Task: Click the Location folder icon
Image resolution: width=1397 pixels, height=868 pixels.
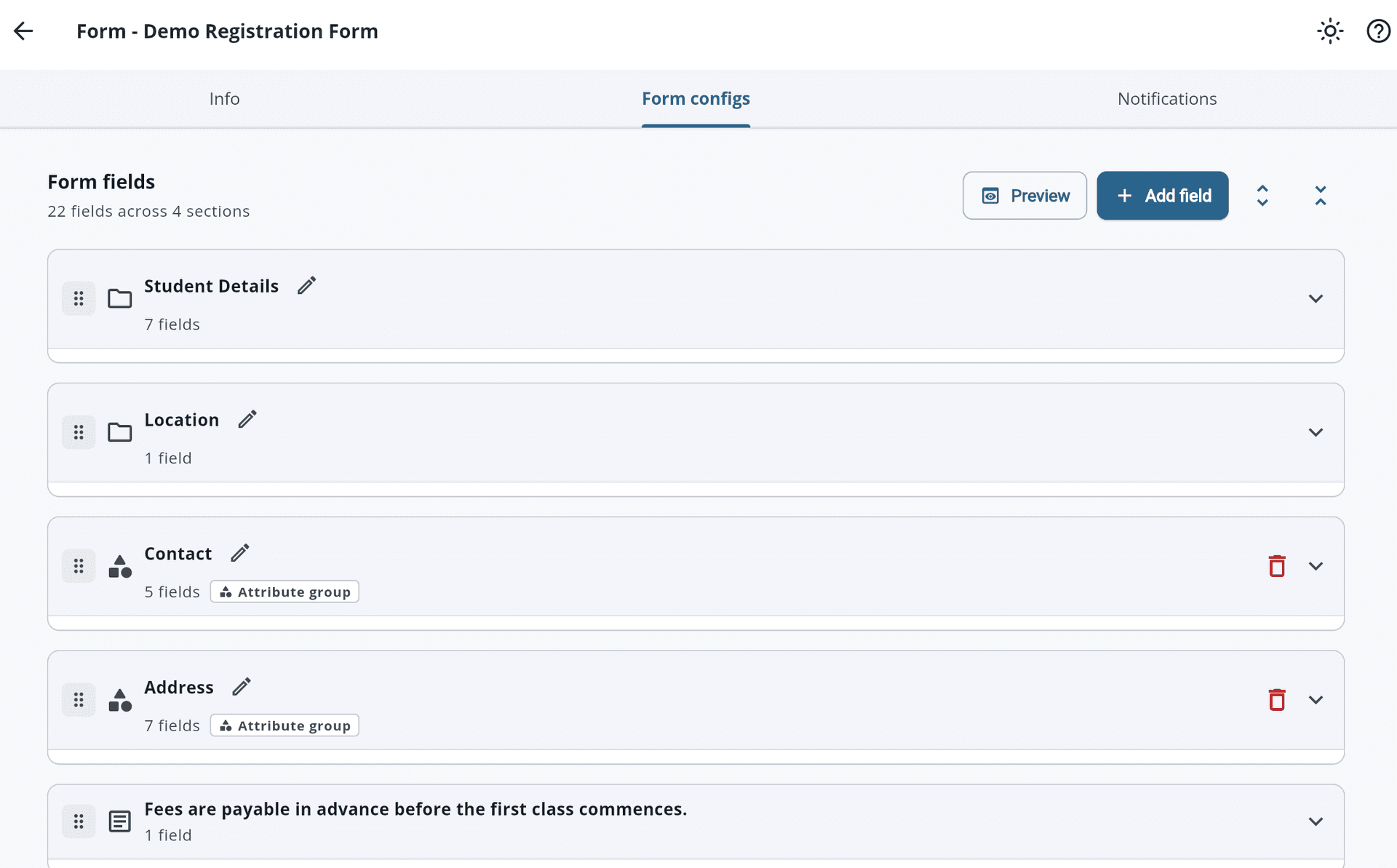Action: point(120,432)
